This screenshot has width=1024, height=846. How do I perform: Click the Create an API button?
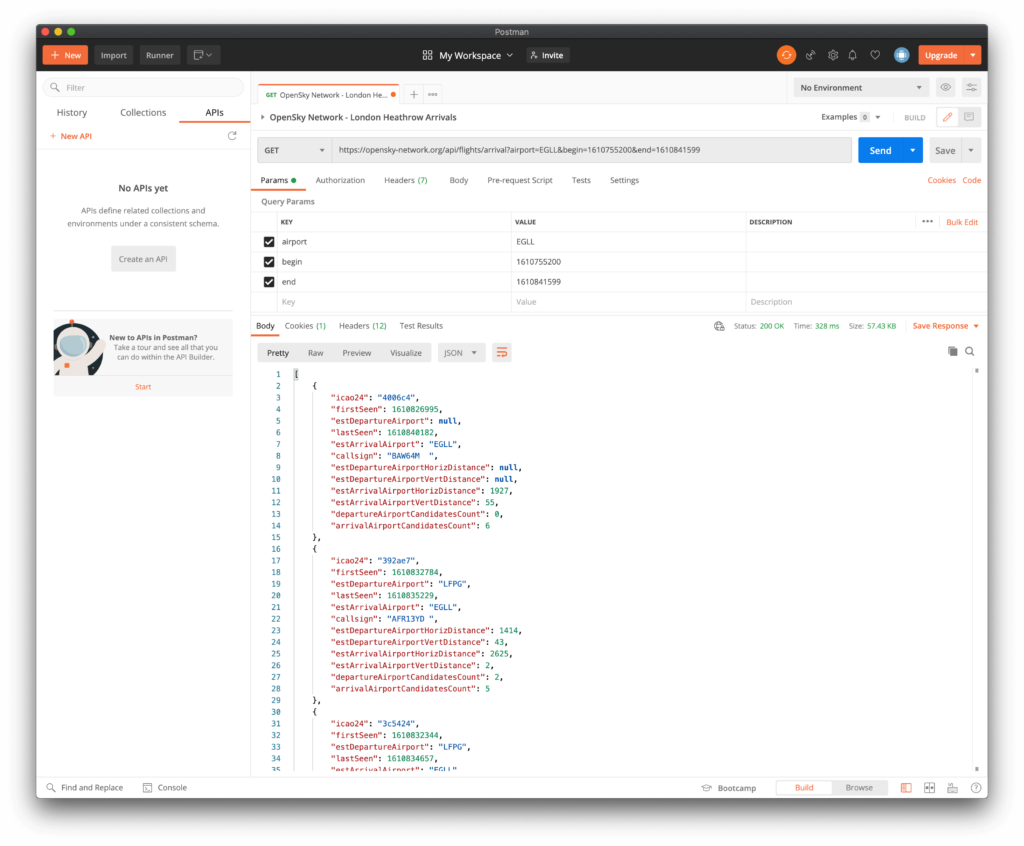142,258
